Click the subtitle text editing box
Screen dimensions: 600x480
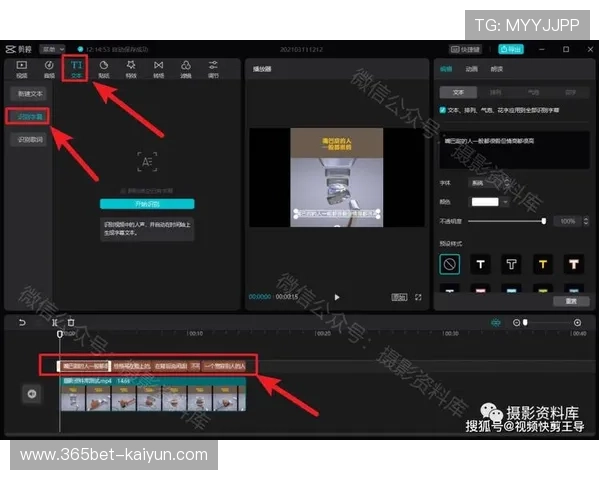click(x=514, y=150)
